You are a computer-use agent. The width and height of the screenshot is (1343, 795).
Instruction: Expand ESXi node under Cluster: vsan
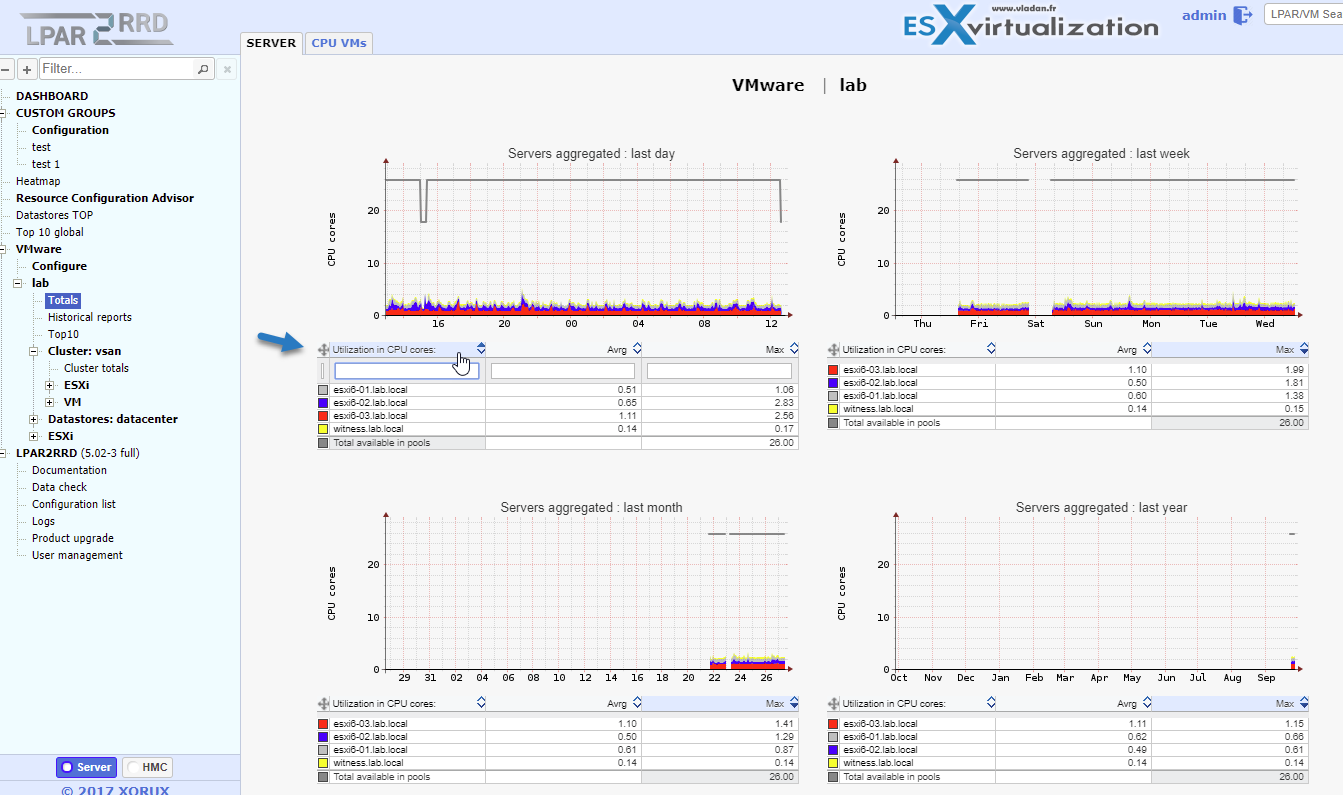pyautogui.click(x=50, y=385)
